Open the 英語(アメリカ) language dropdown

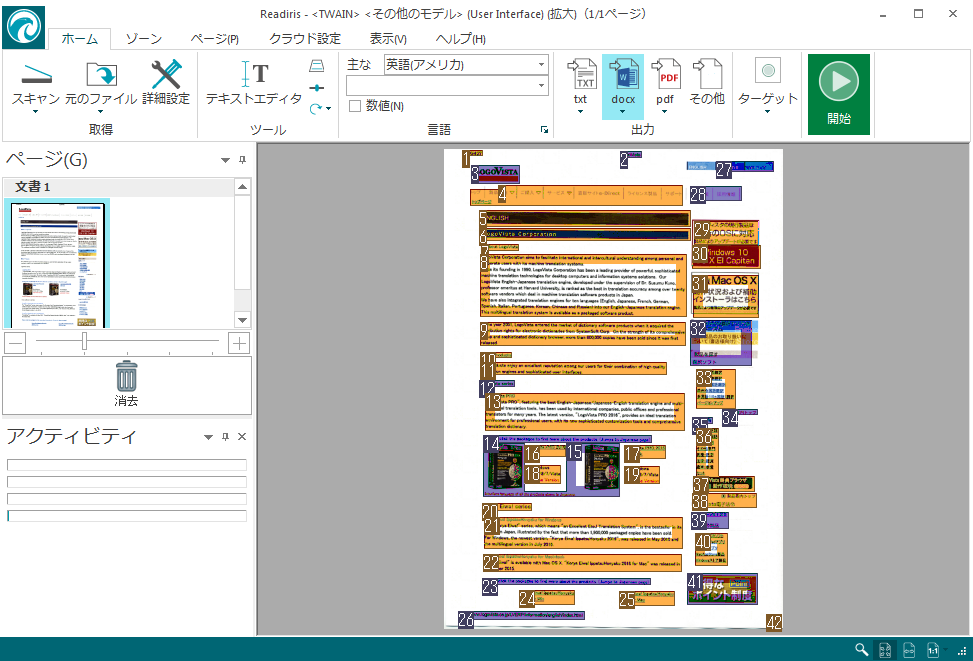[x=541, y=65]
